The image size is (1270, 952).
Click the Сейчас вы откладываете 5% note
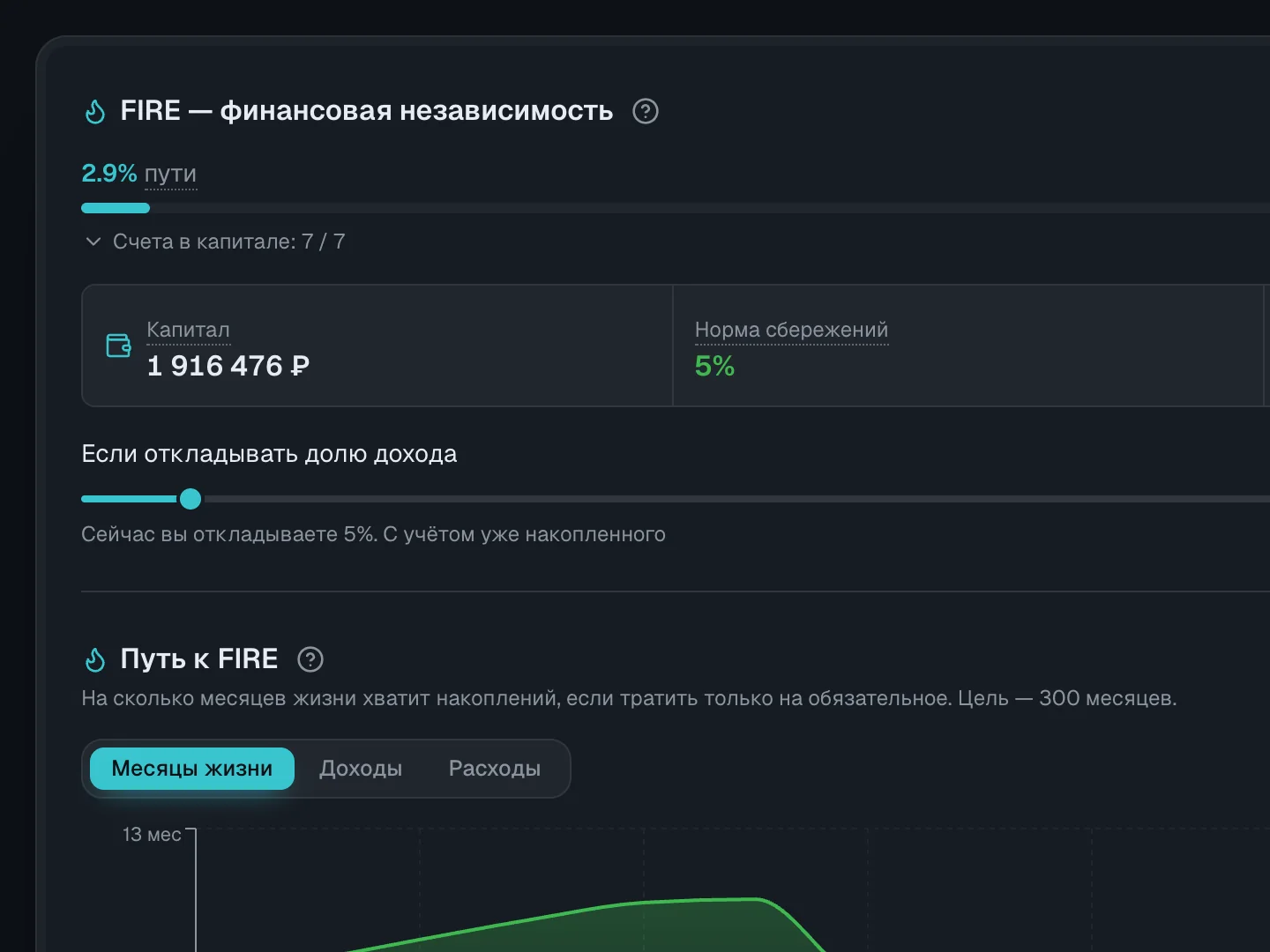(373, 534)
